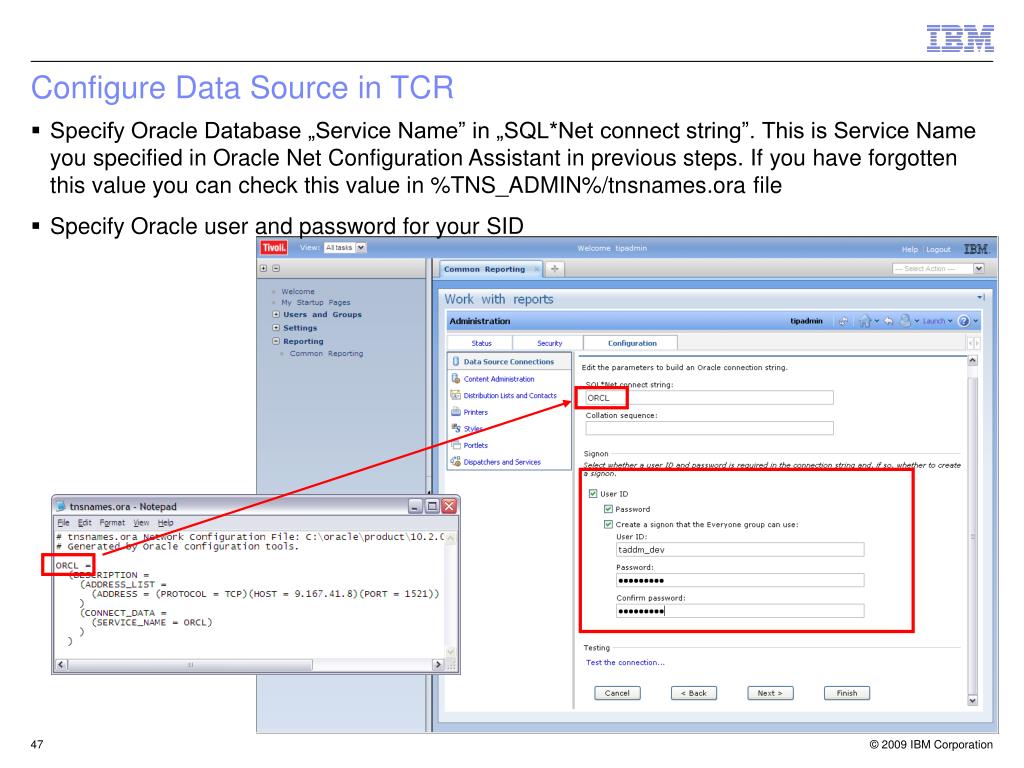Expand the Settings tree node
Image resolution: width=1024 pixels, height=768 pixels.
(x=276, y=328)
